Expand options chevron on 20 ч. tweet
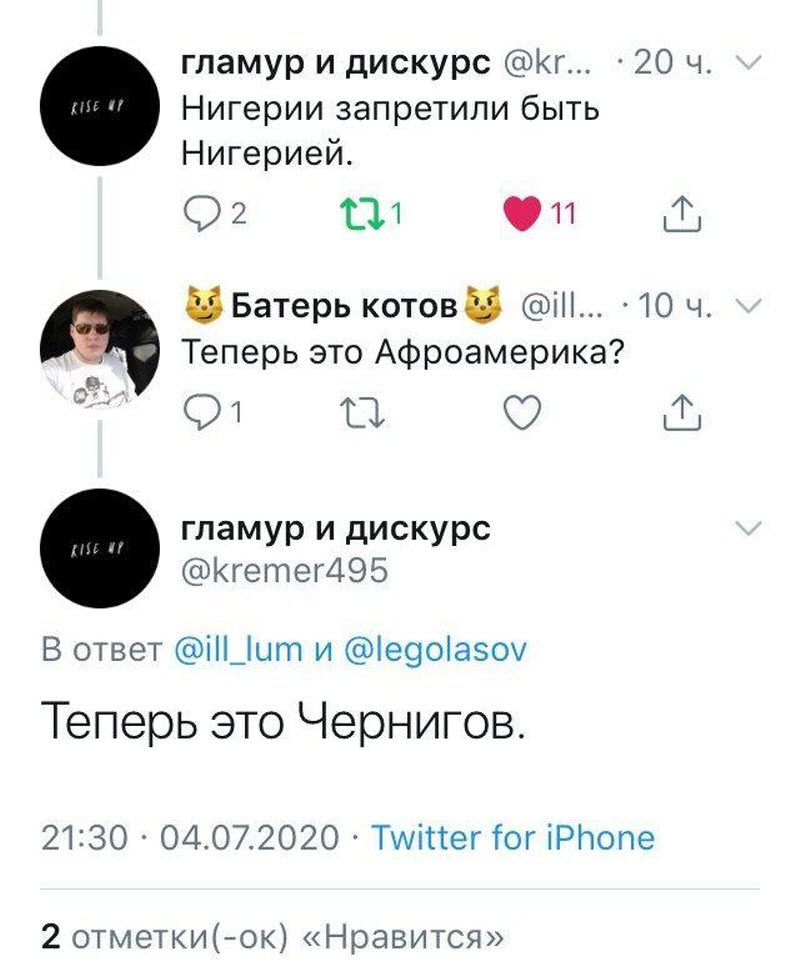Image resolution: width=800 pixels, height=971 pixels. pos(749,61)
